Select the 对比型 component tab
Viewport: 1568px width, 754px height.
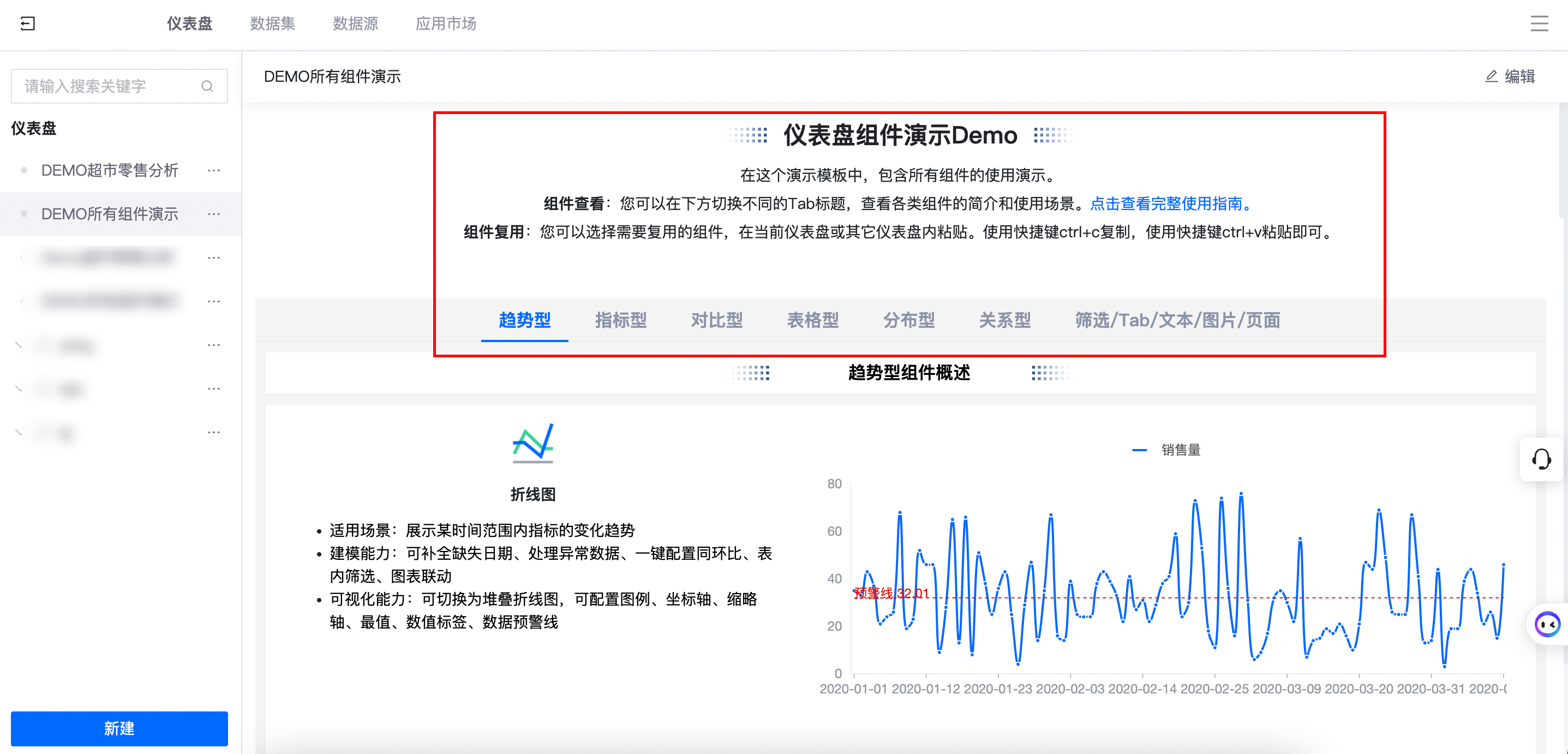[x=717, y=320]
